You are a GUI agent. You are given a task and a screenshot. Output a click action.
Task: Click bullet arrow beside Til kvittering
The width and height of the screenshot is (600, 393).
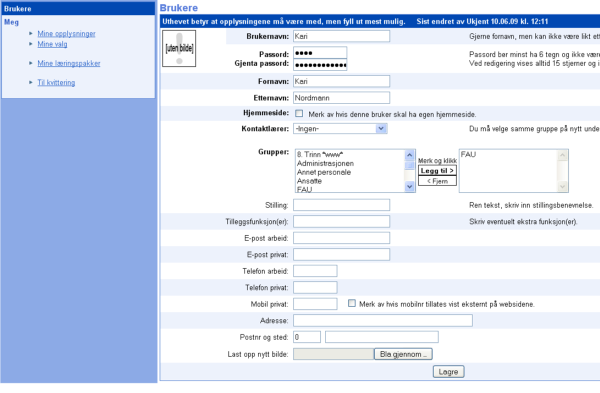pyautogui.click(x=31, y=82)
